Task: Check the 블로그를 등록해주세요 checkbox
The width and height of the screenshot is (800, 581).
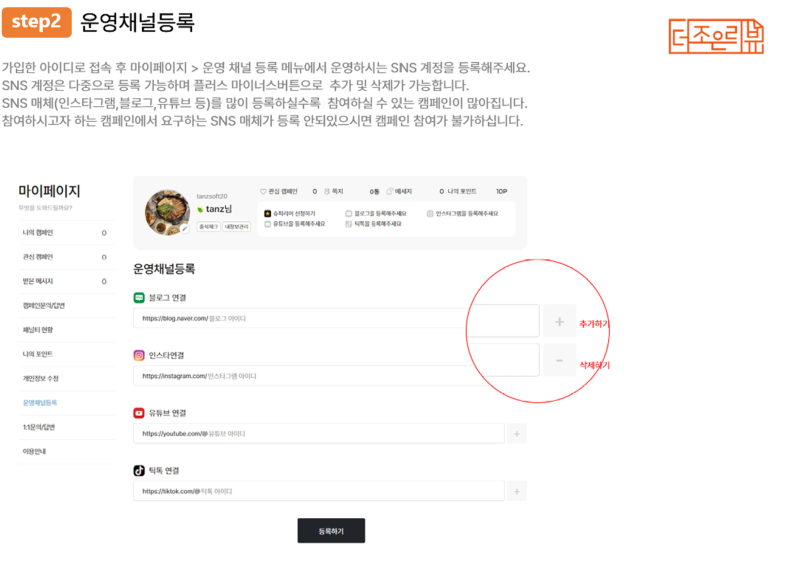Action: [349, 213]
